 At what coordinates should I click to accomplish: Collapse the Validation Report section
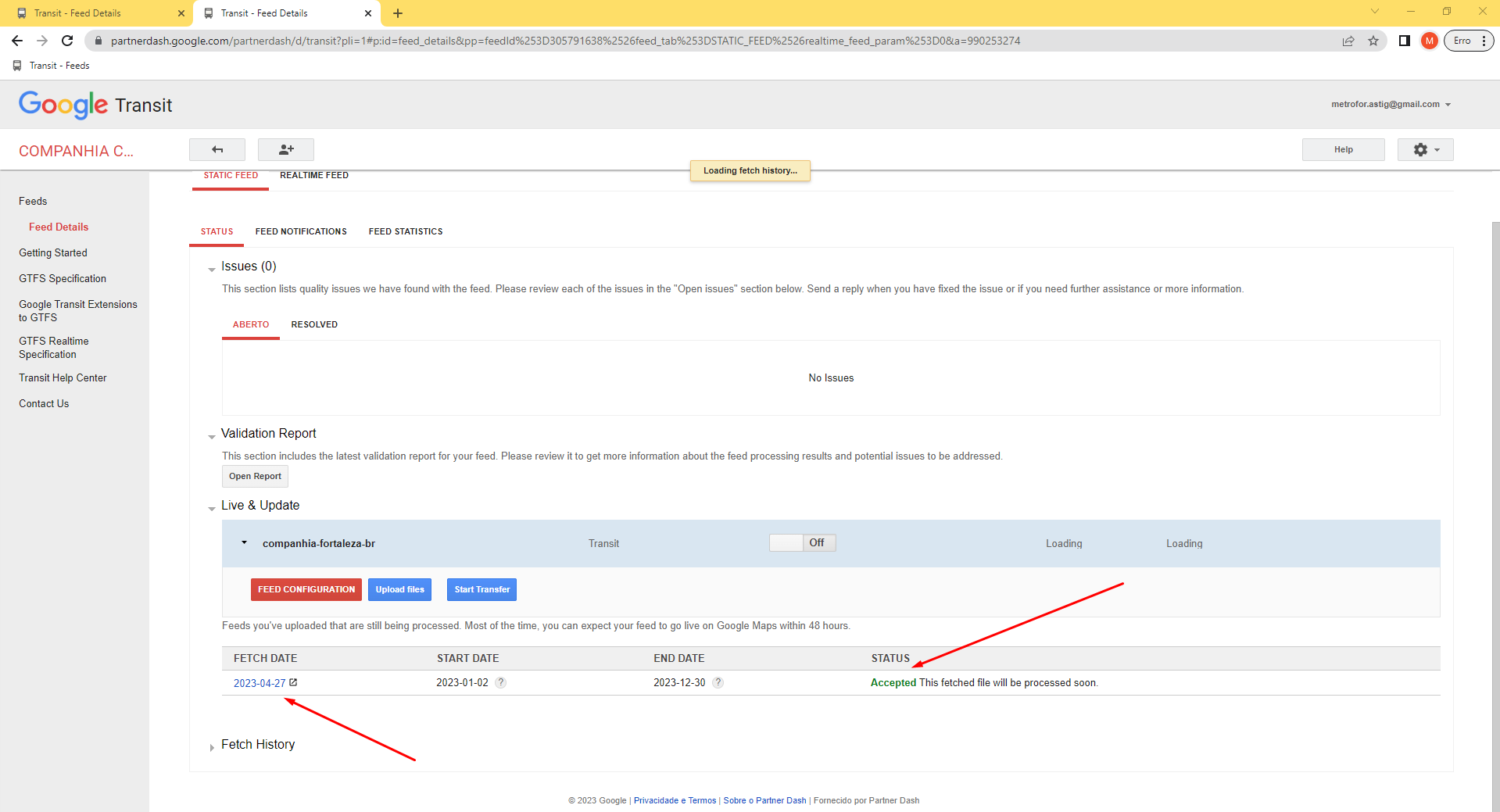tap(212, 436)
